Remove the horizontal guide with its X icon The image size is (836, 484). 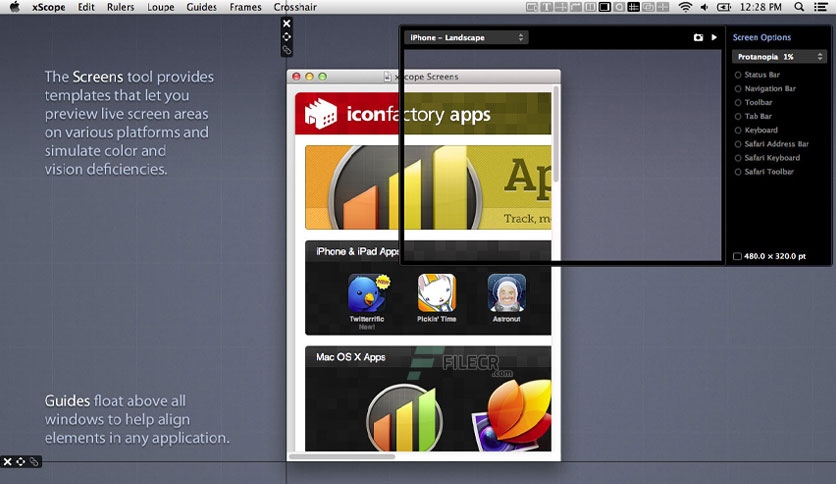coord(7,462)
